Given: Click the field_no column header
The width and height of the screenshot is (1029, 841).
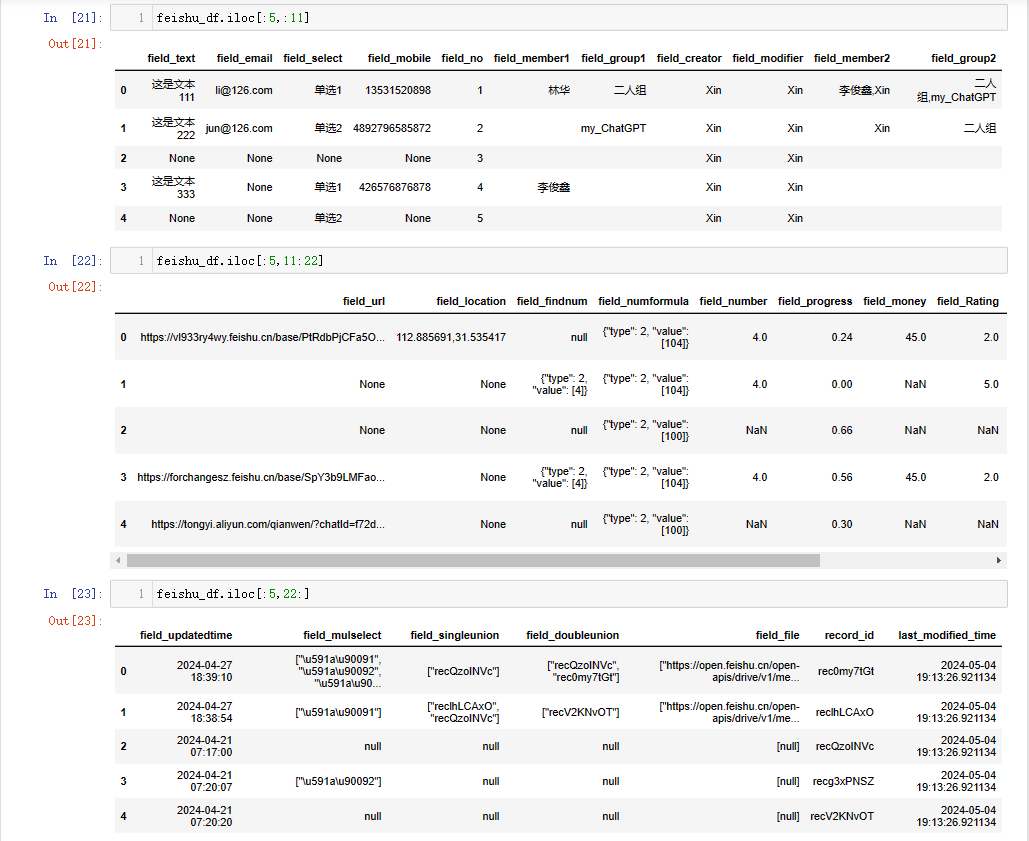Looking at the screenshot, I should [462, 58].
